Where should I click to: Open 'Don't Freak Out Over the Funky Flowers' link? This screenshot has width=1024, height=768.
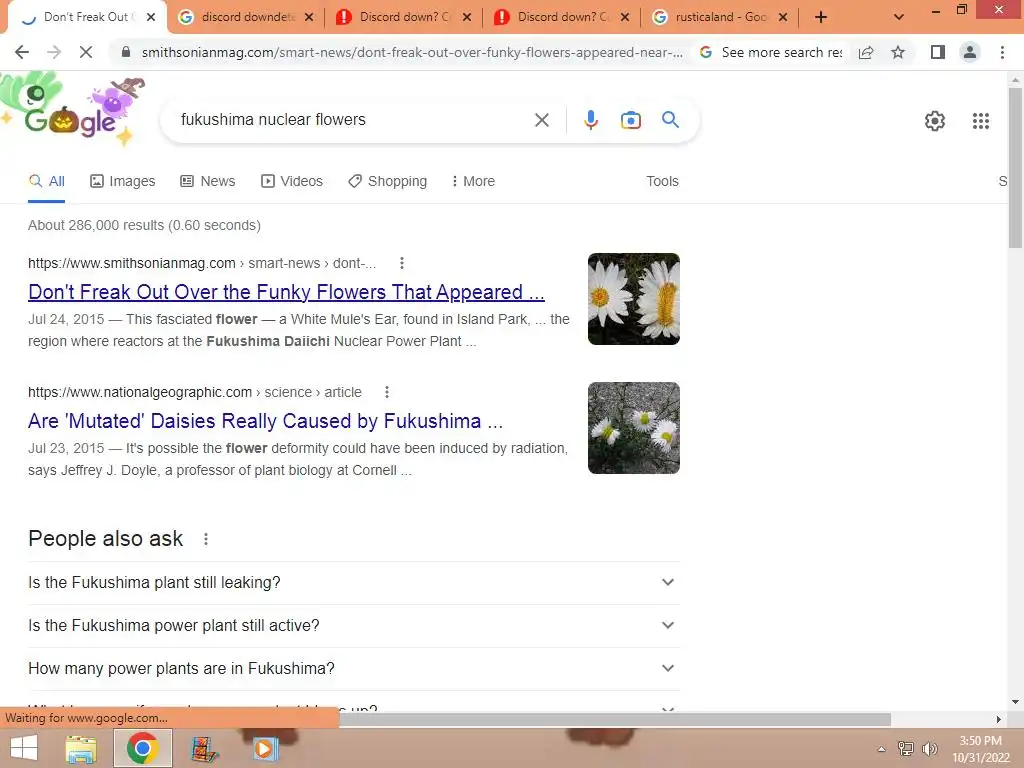286,292
